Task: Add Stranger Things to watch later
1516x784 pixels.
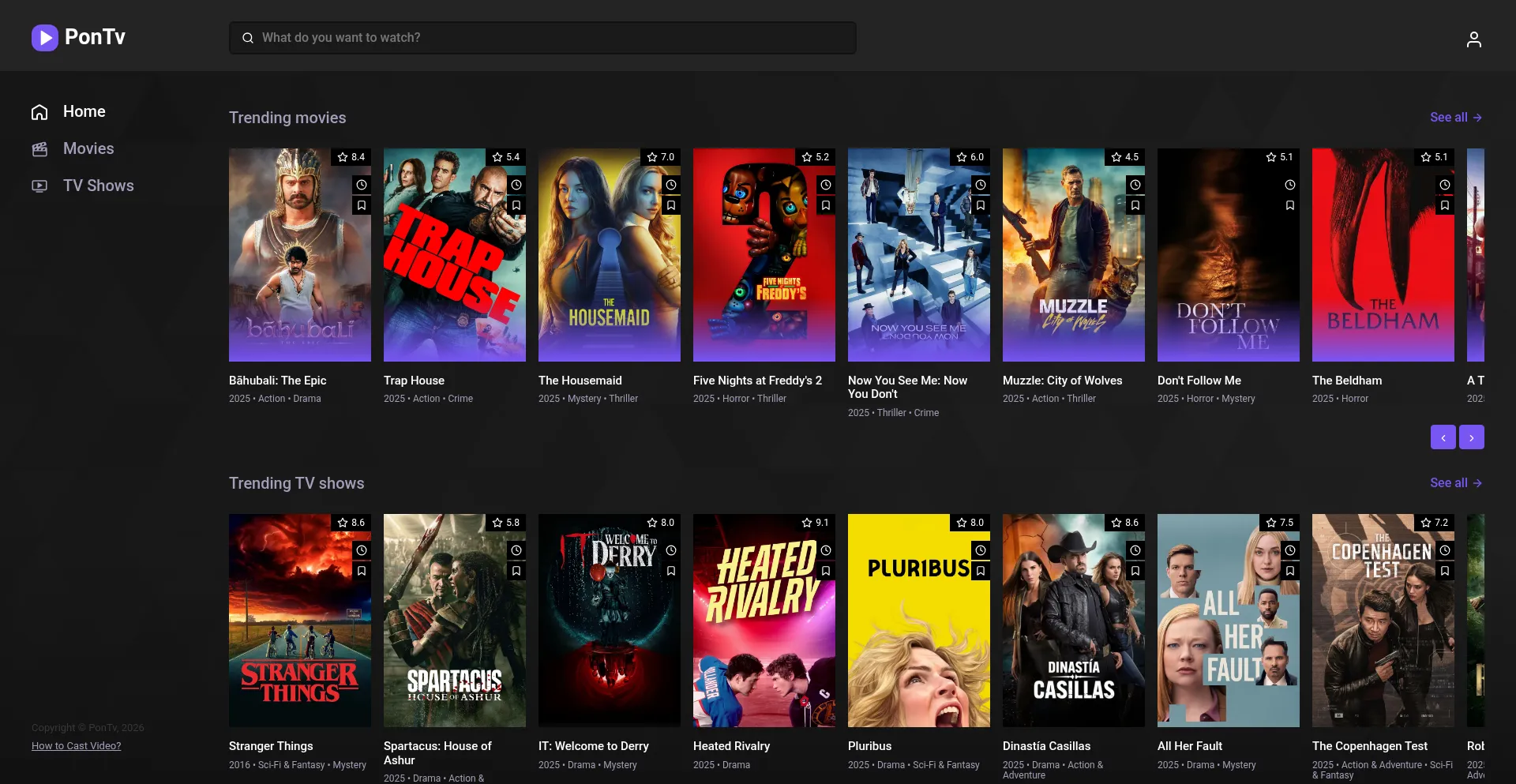Action: pos(362,550)
